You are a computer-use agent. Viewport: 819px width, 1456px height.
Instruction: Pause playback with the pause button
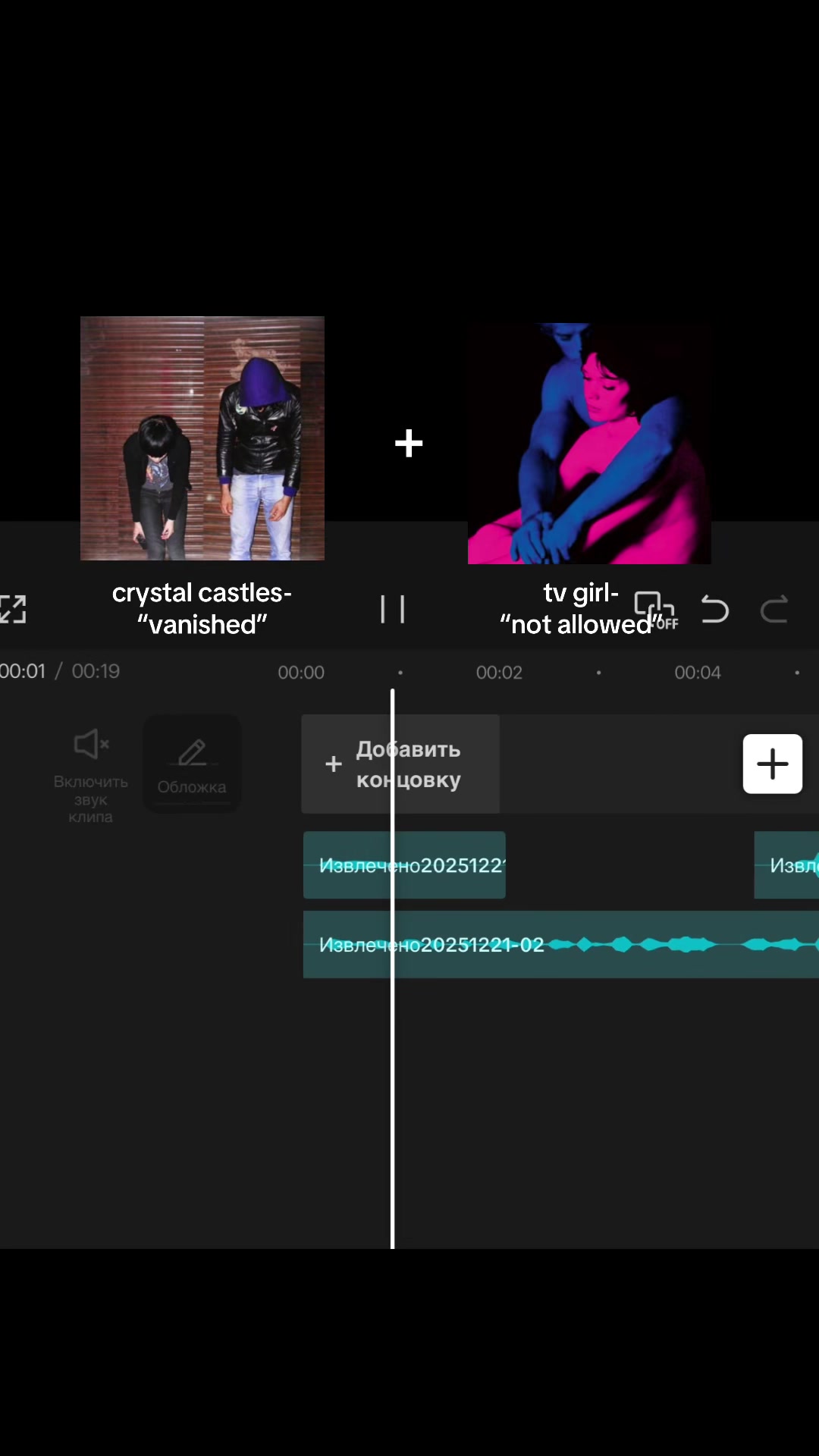coord(392,609)
